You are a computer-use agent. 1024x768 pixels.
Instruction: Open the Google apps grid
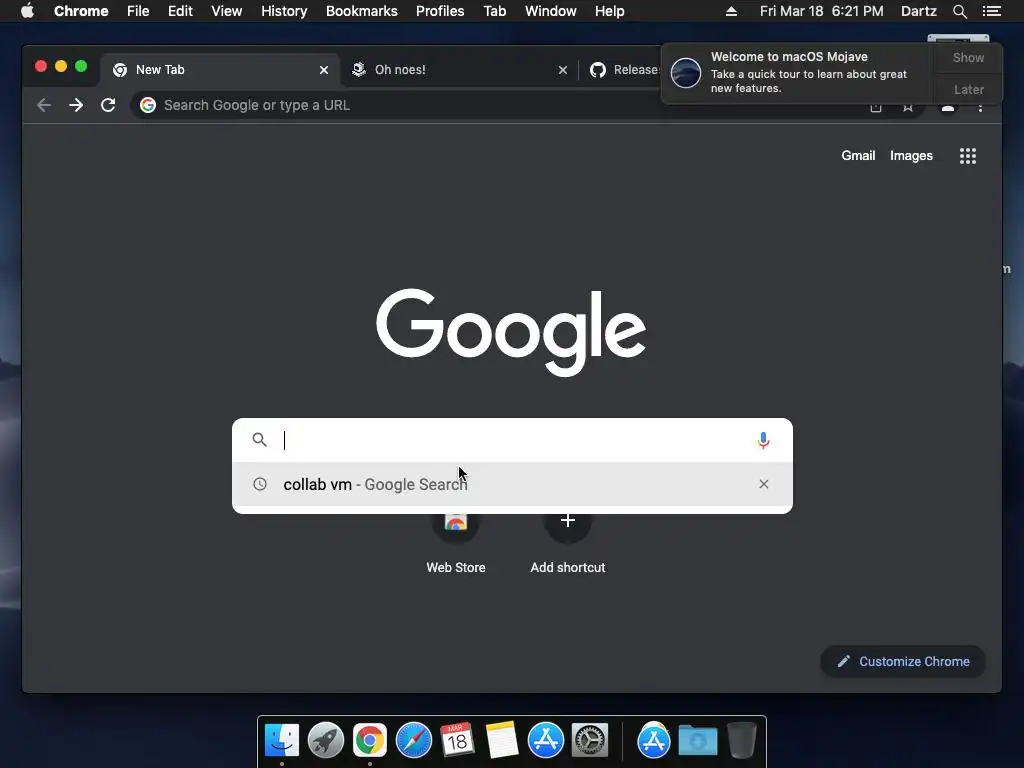click(x=968, y=156)
